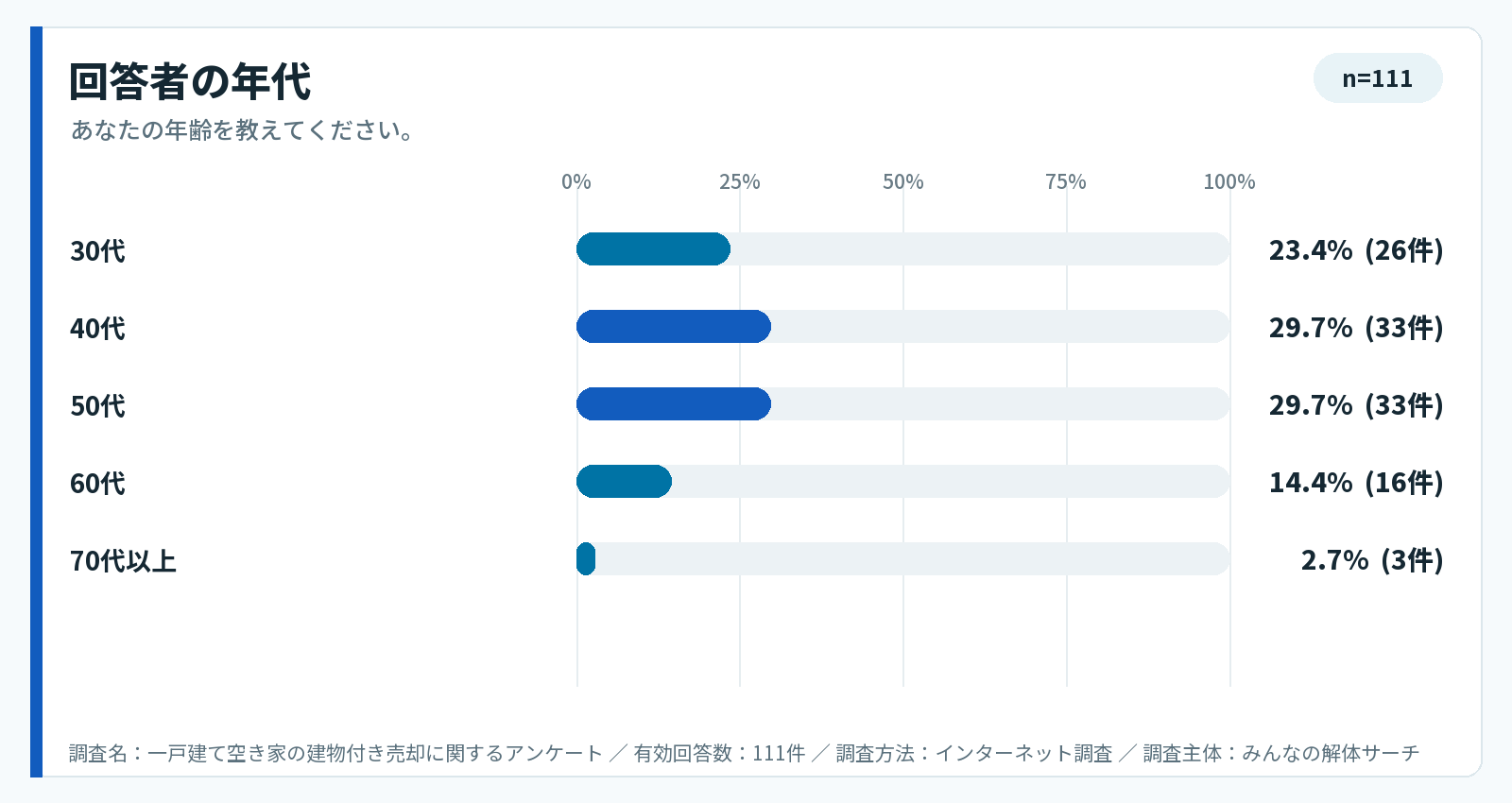Click the 23.4% (26件) value label
This screenshot has width=1512, height=803.
tap(1356, 250)
